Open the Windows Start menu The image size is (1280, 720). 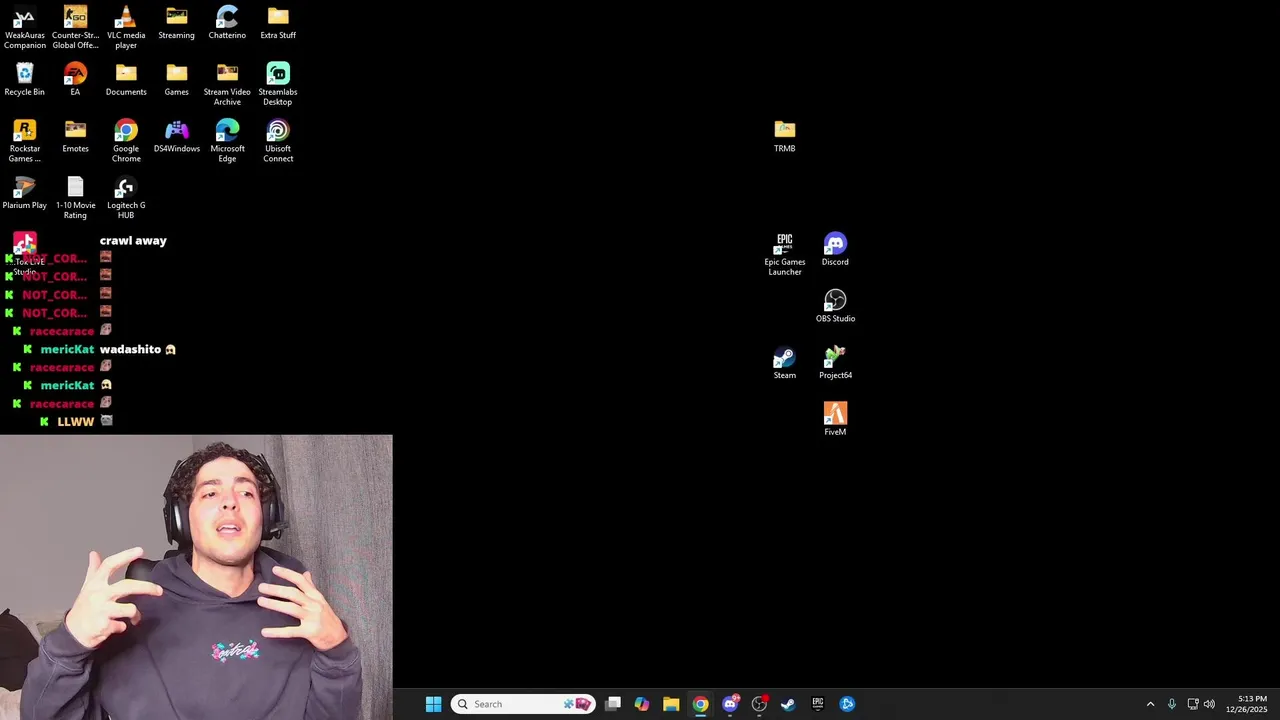(433, 704)
